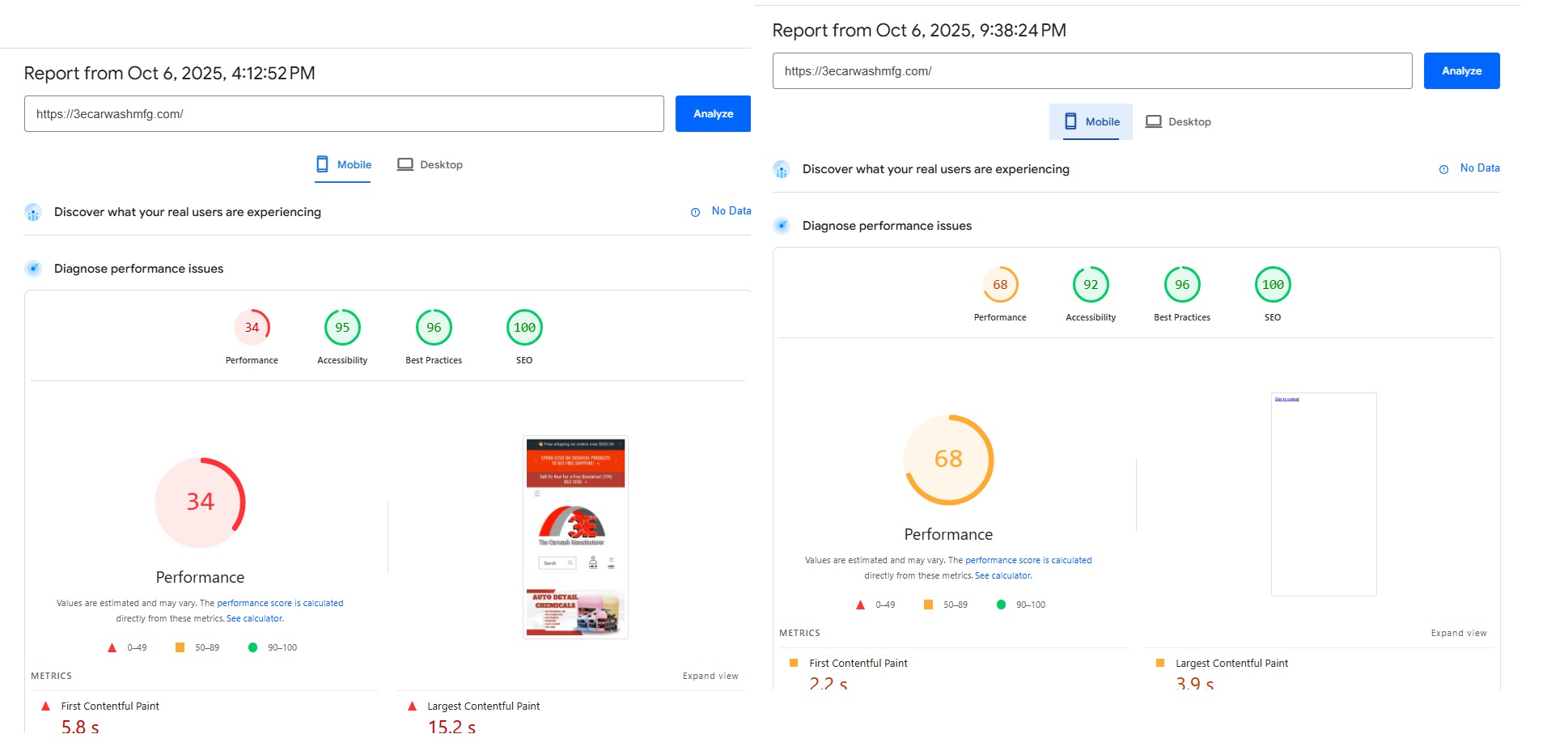1568x751 pixels.
Task: Click the red triangle beside Largest Contentful Paint 15.2 s
Action: tap(412, 706)
